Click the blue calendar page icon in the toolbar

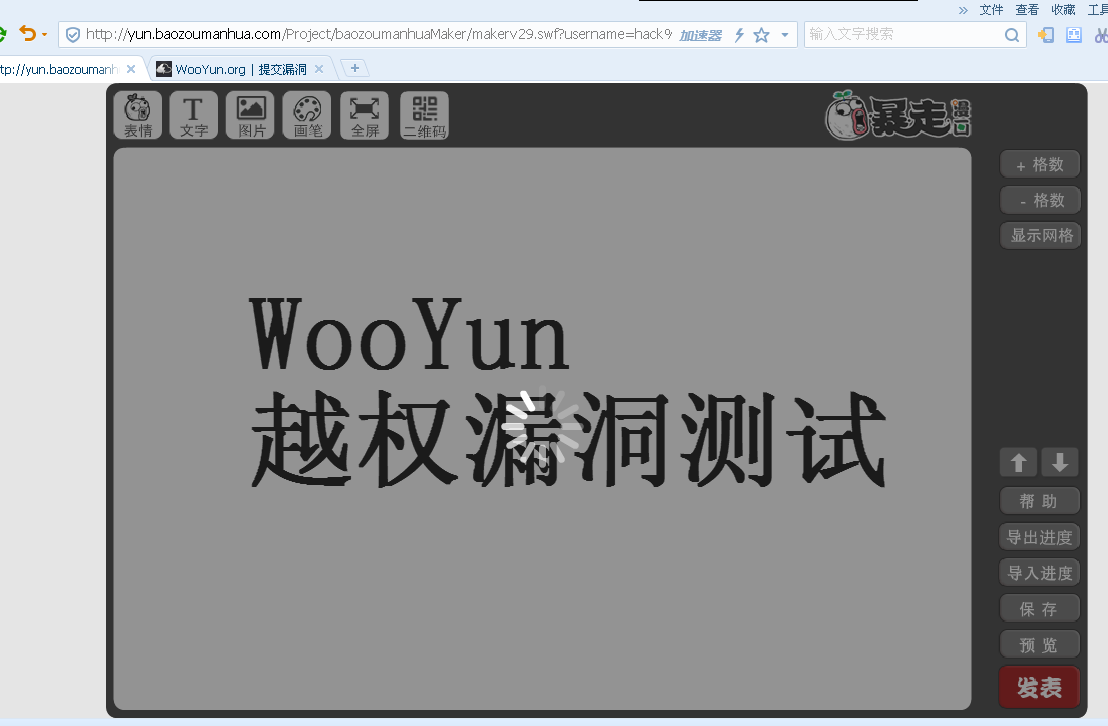click(1073, 35)
